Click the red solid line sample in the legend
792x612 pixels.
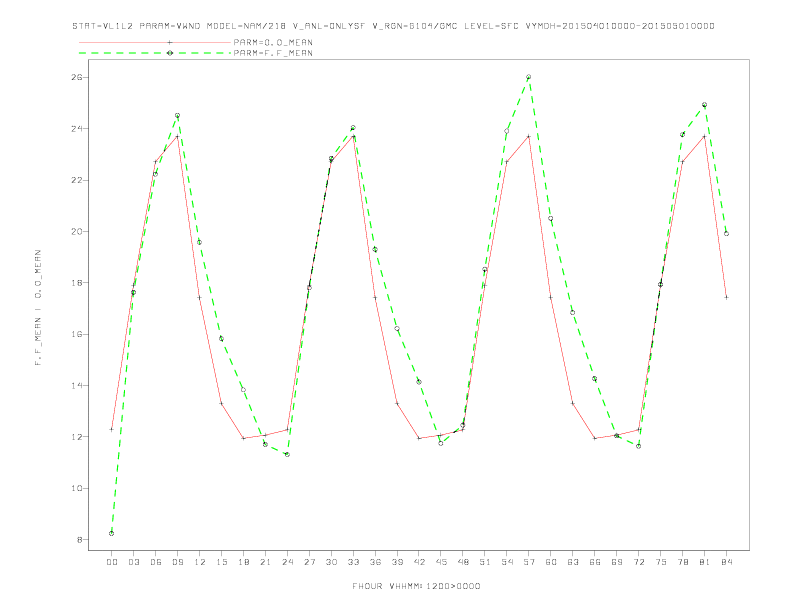(155, 42)
